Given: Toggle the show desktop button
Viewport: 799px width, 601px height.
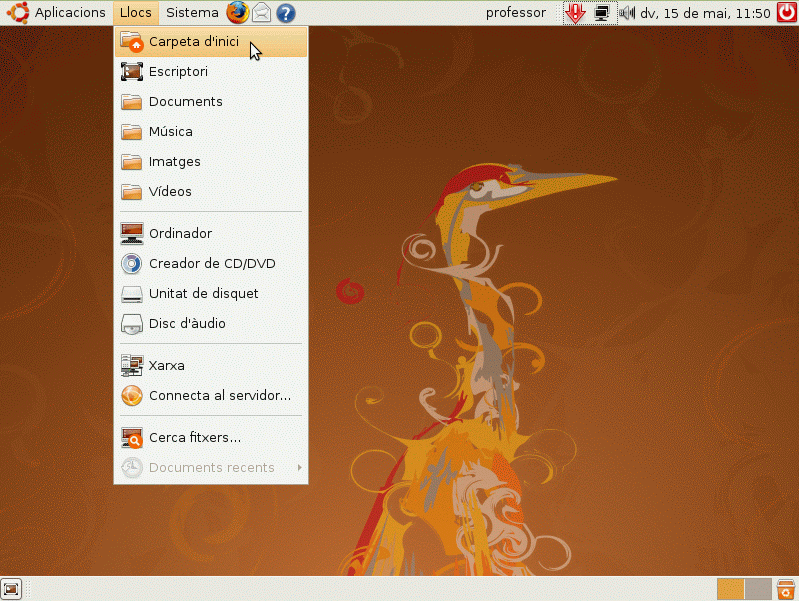Looking at the screenshot, I should pos(12,588).
